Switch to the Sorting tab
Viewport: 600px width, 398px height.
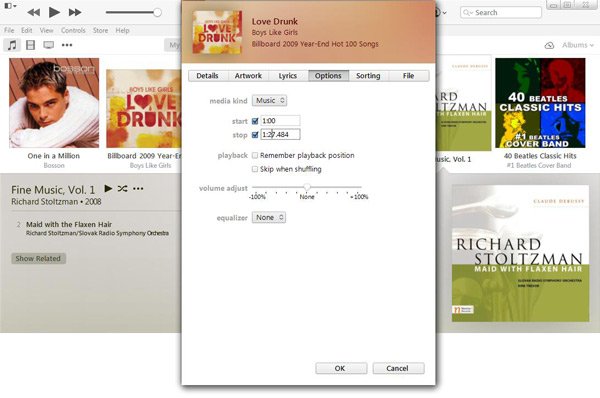[368, 76]
